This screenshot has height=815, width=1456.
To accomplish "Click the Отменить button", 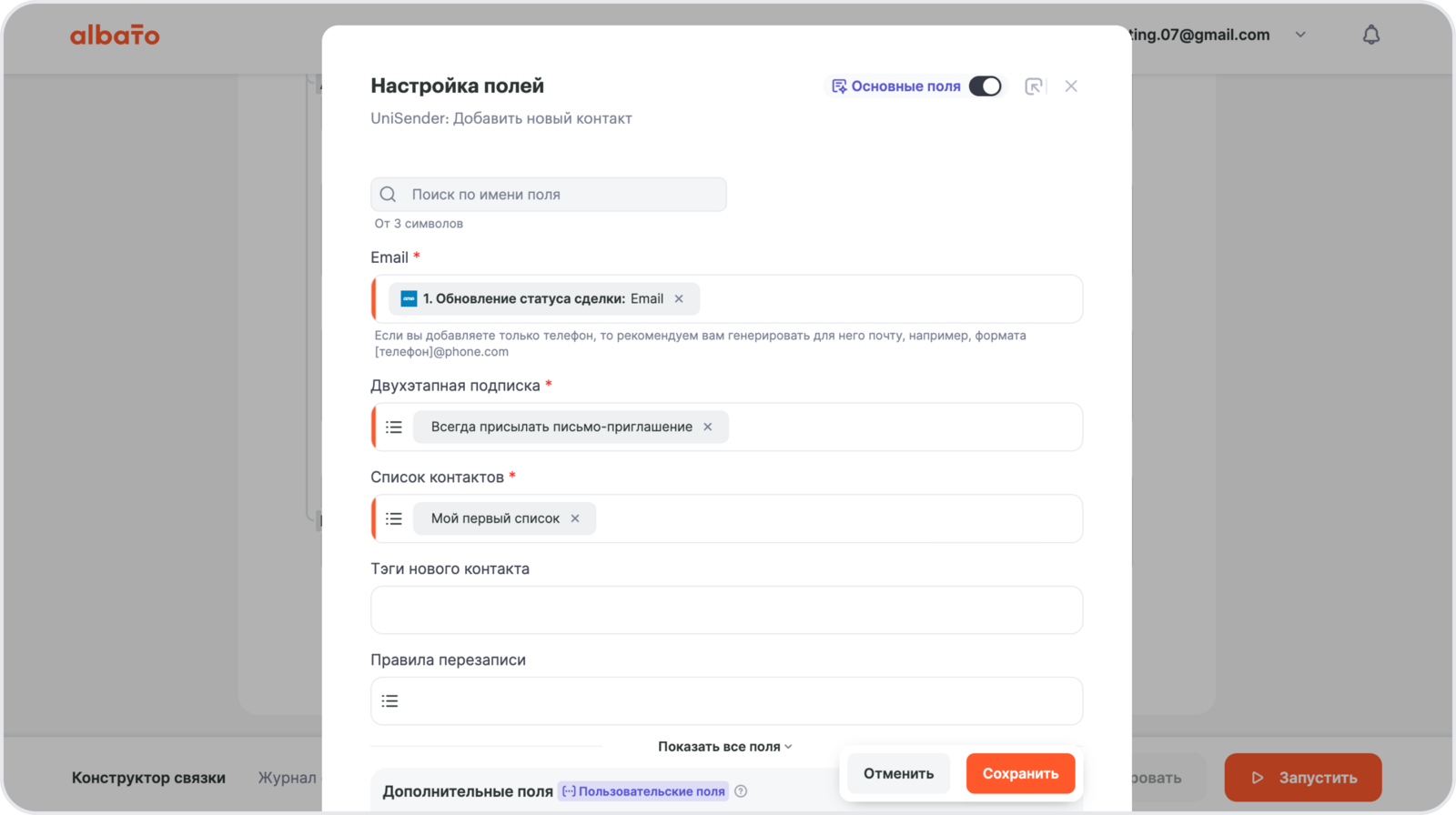I will (x=898, y=773).
